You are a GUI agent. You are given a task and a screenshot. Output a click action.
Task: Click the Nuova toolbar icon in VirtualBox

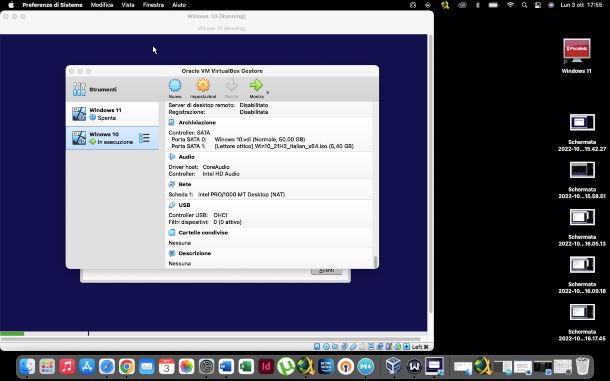(175, 86)
